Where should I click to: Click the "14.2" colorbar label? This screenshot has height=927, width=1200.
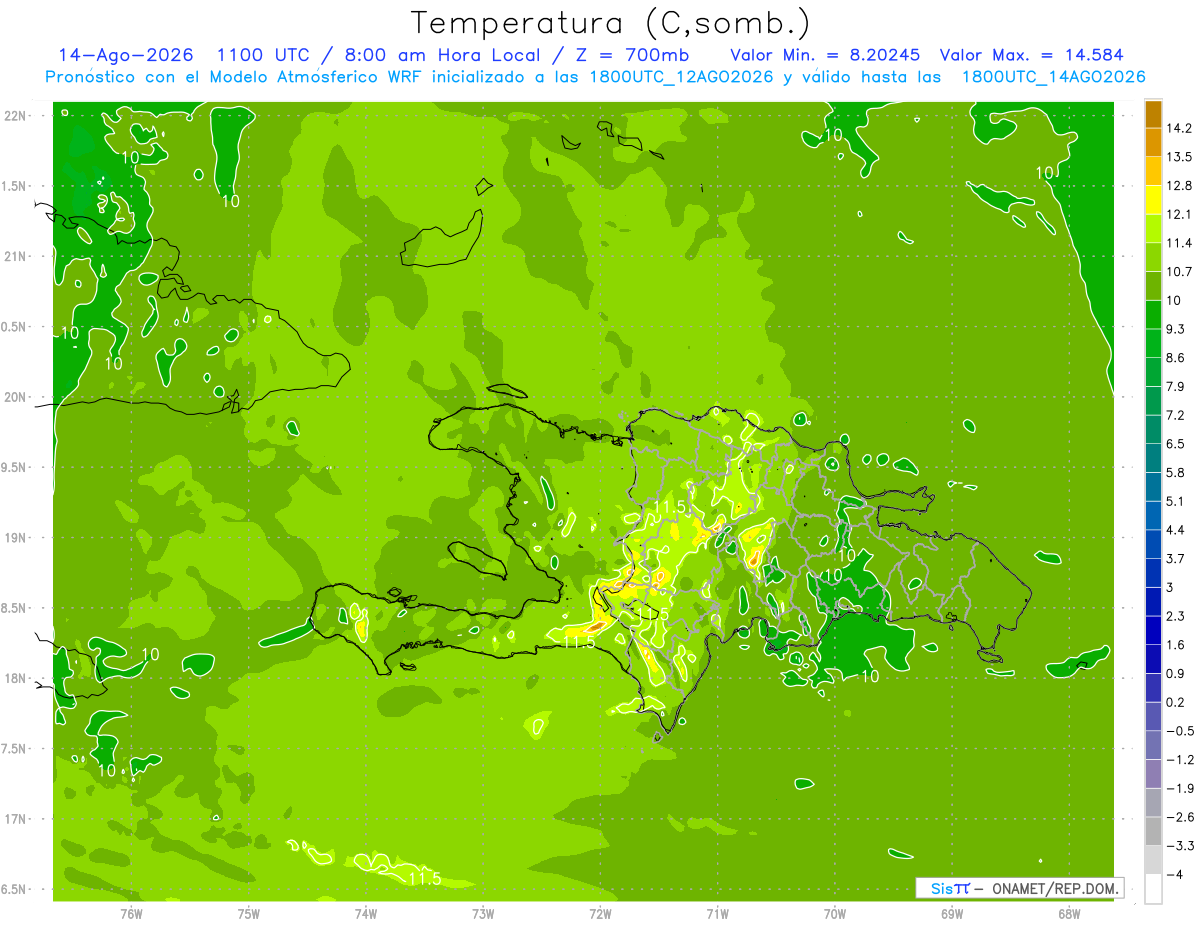[1180, 128]
